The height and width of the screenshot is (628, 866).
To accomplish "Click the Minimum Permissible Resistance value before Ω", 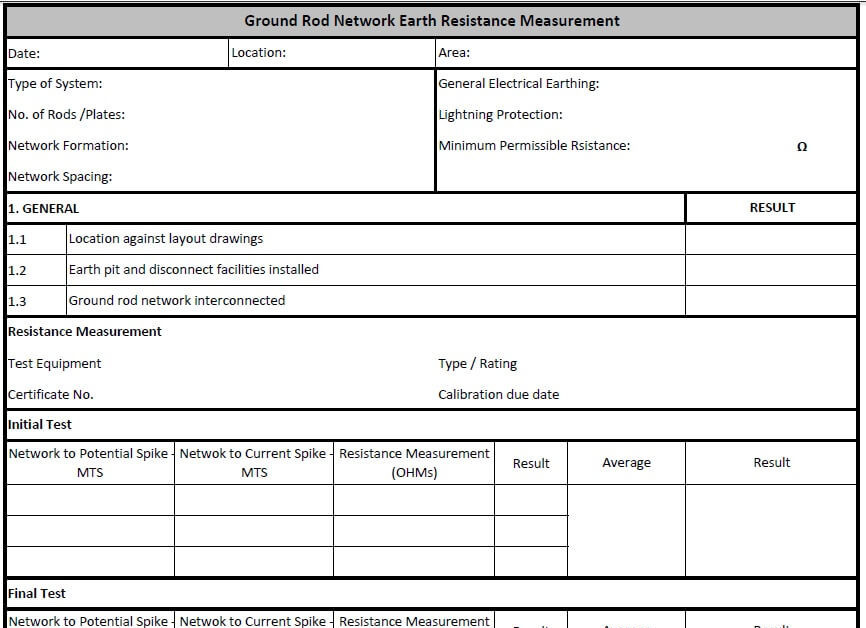I will 740,145.
